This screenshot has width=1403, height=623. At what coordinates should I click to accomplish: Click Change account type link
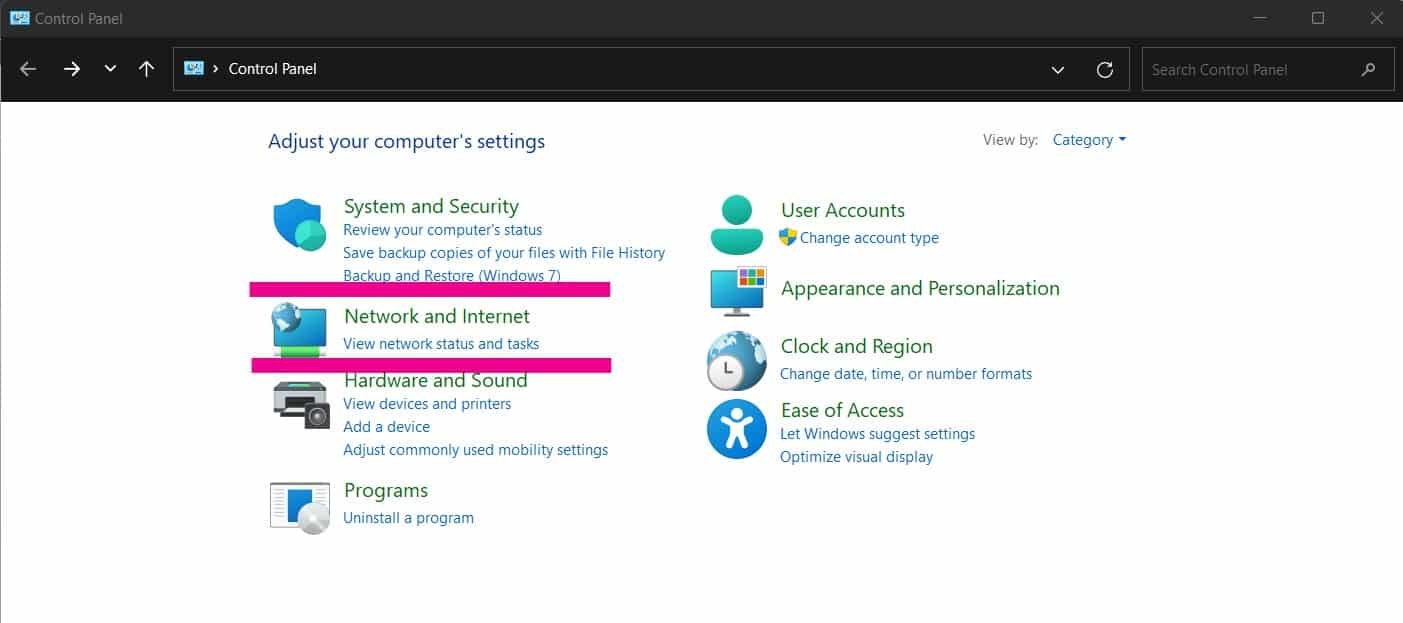869,238
